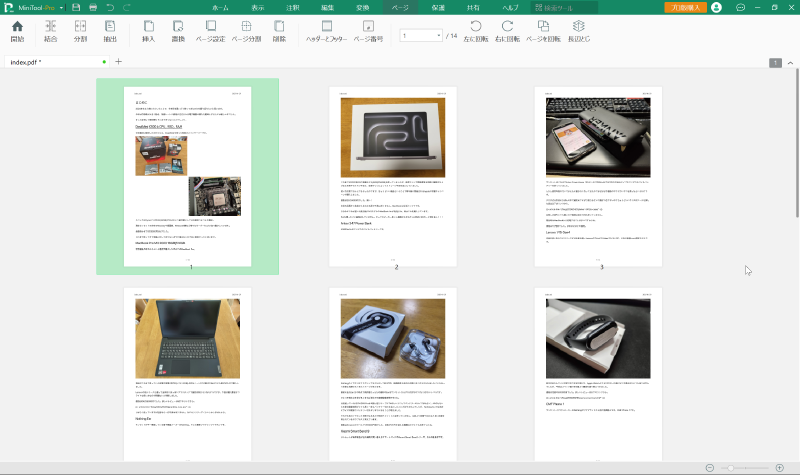This screenshot has width=800, height=475.
Task: Click the save icon in title bar
Action: pyautogui.click(x=76, y=7)
